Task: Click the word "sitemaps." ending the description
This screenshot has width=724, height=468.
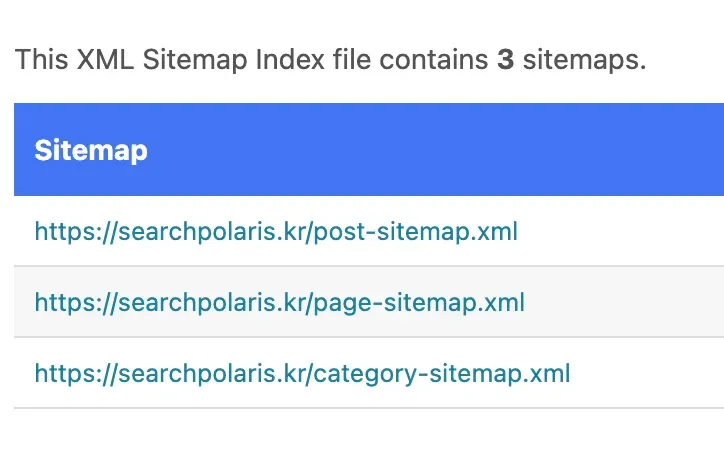Action: 586,60
